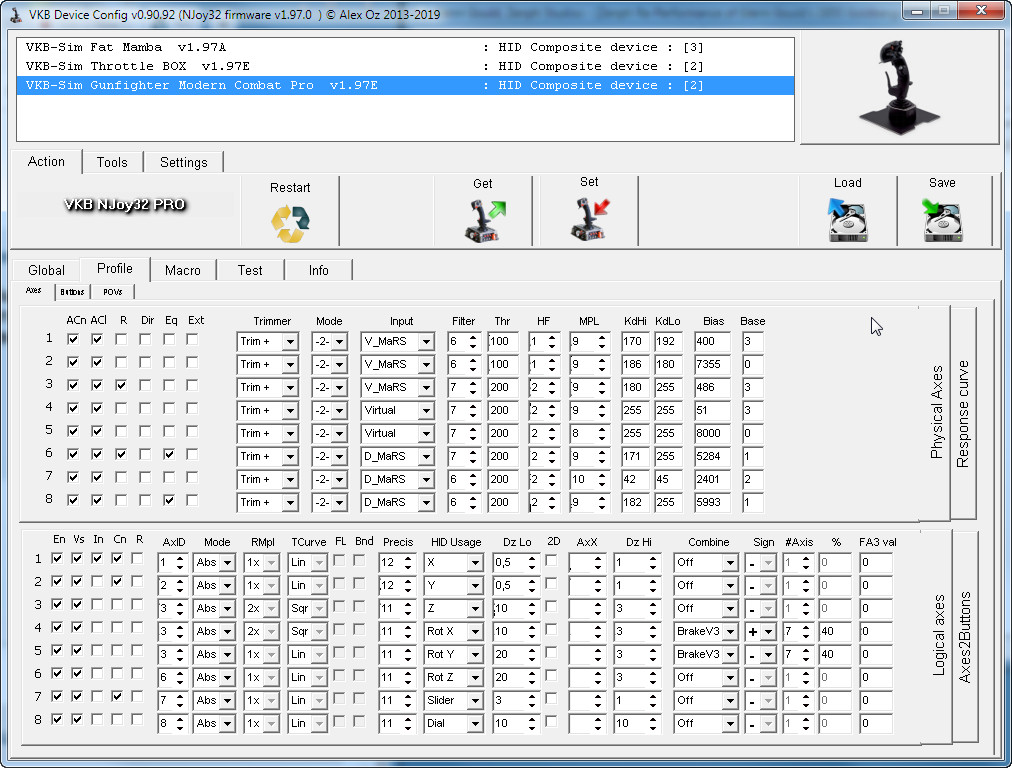
Task: Select Gunfighter Modern Combat Pro device row
Action: 405,85
